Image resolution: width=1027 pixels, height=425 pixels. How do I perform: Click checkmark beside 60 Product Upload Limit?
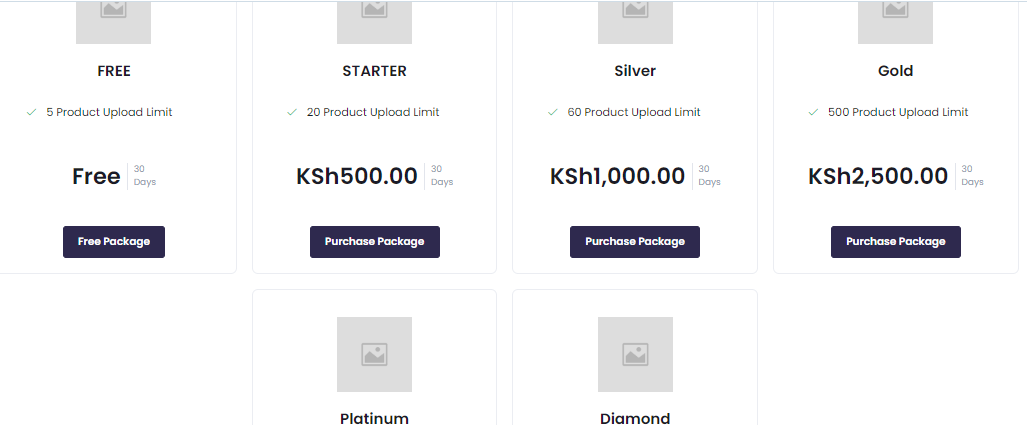553,112
